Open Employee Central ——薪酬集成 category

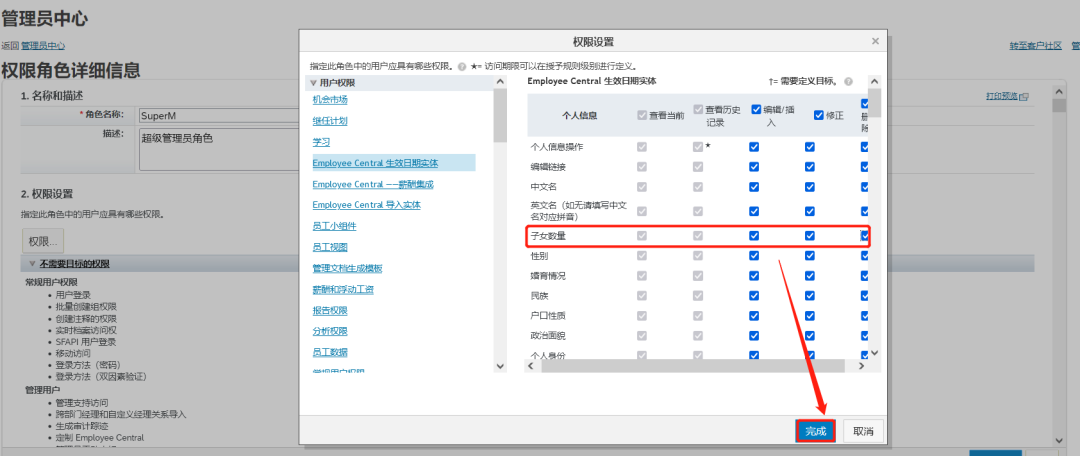(373, 185)
